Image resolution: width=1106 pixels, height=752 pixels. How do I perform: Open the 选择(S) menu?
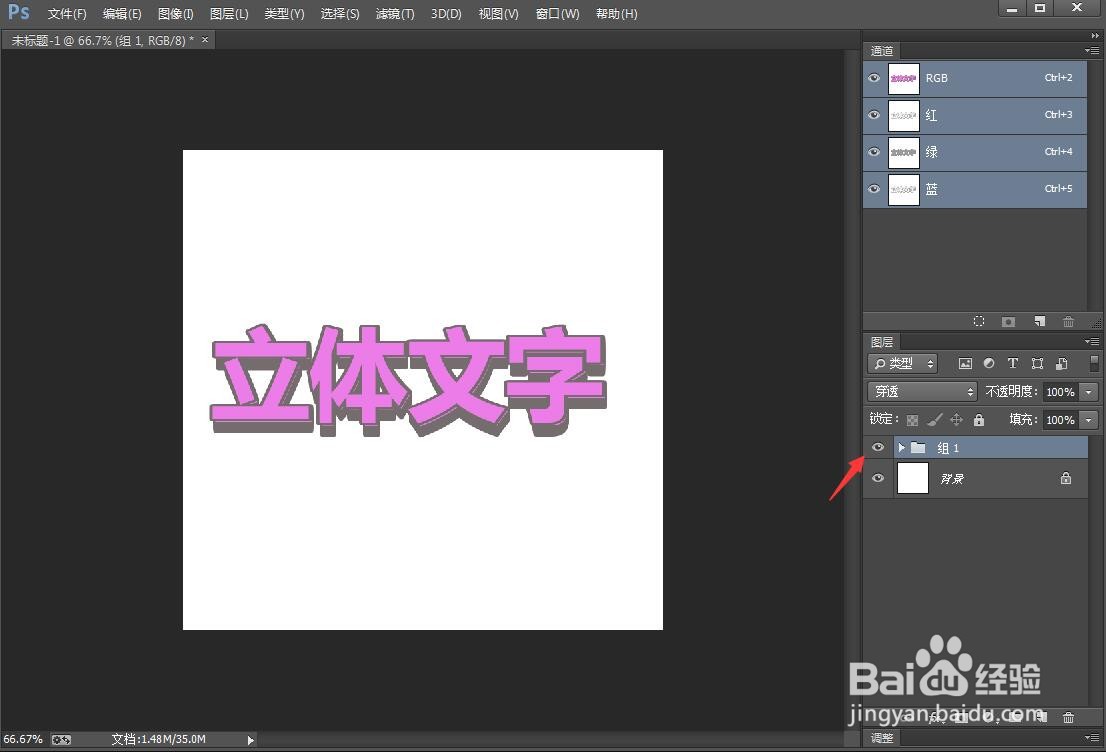click(x=340, y=14)
